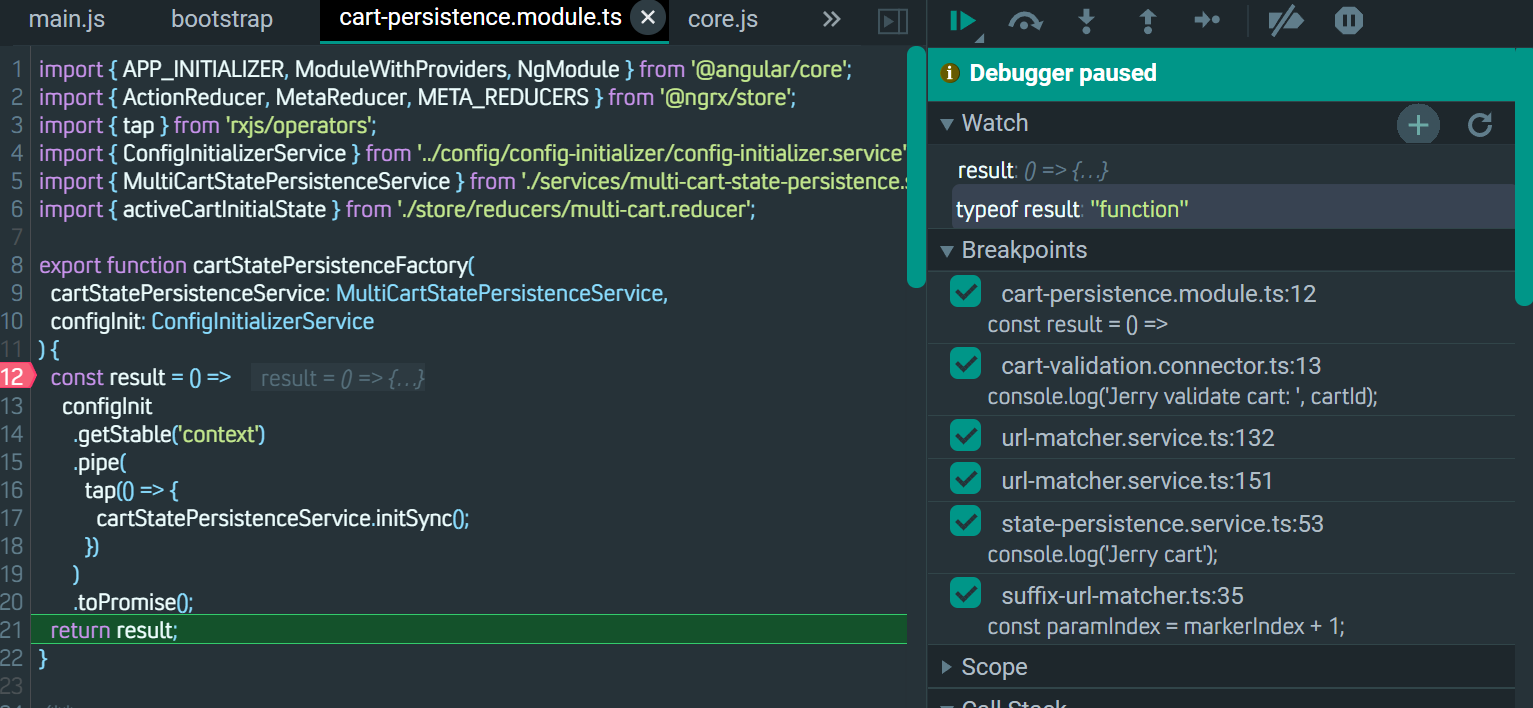
Task: Resume script execution with play icon
Action: 963,21
